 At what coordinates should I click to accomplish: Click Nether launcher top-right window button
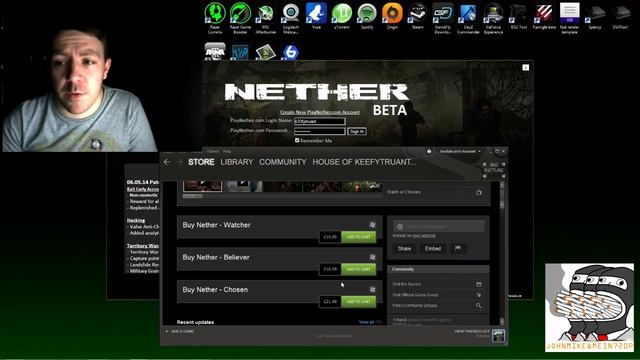coord(526,67)
